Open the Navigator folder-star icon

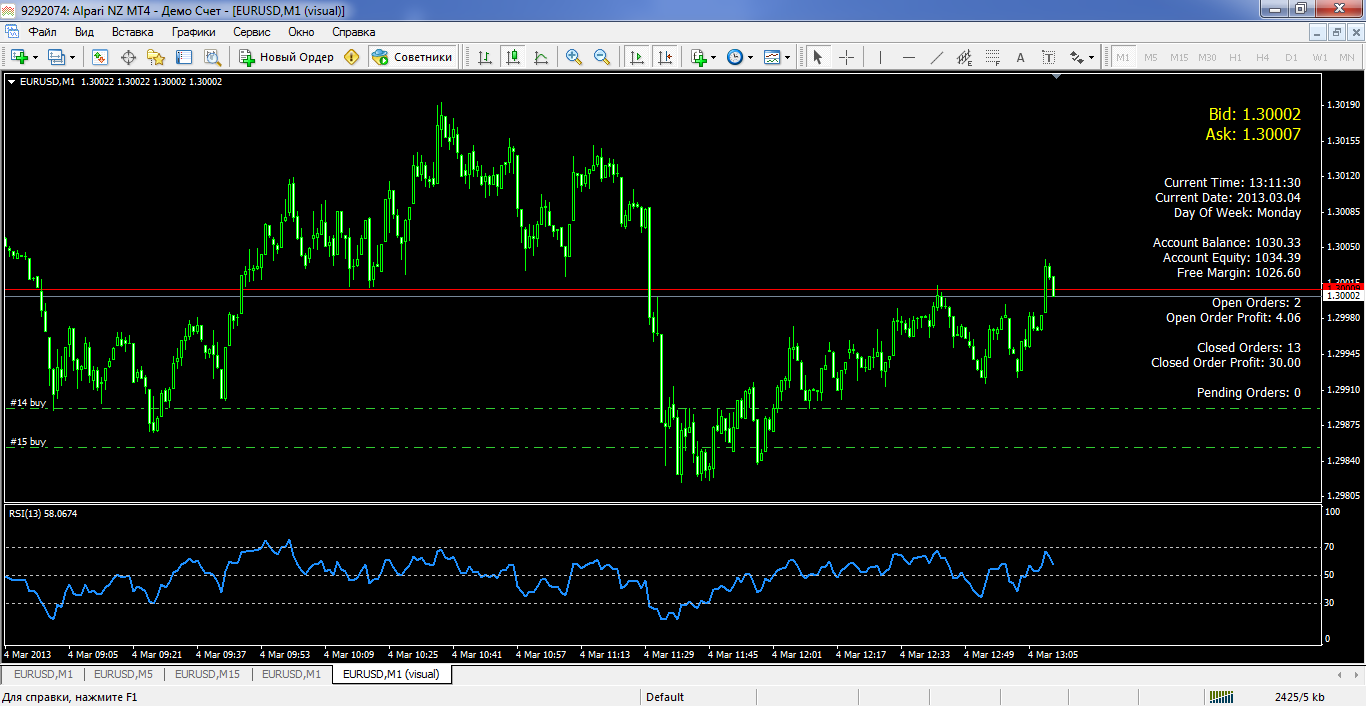[x=156, y=57]
